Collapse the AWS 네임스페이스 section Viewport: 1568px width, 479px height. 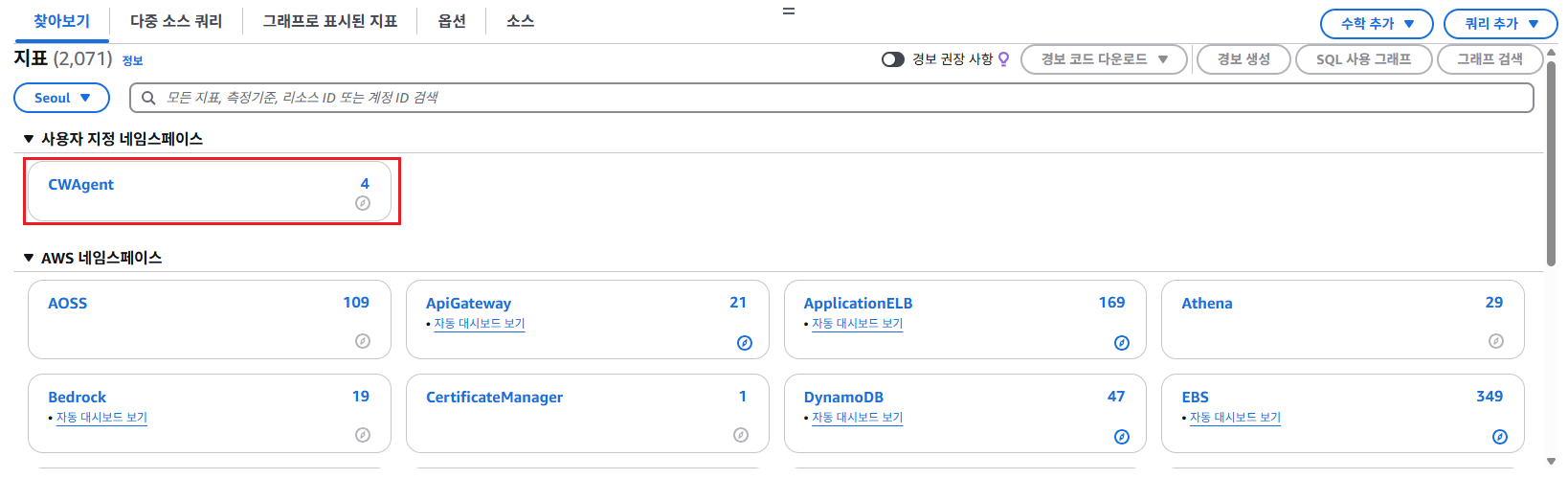(x=29, y=258)
